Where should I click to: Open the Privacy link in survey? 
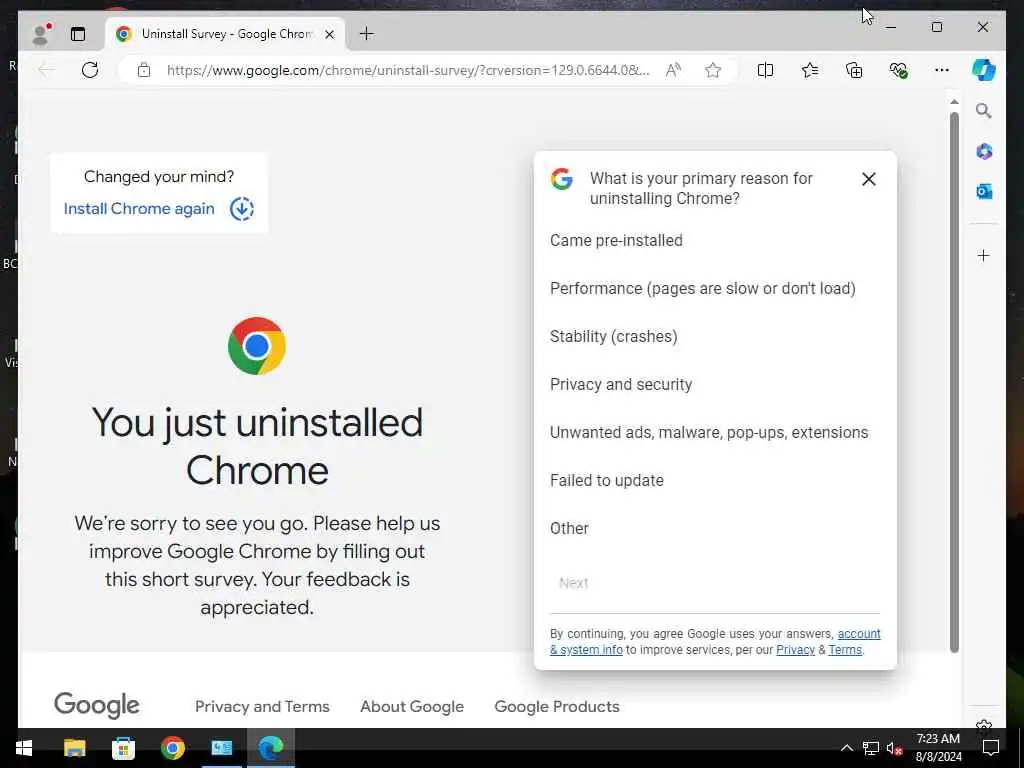(795, 650)
